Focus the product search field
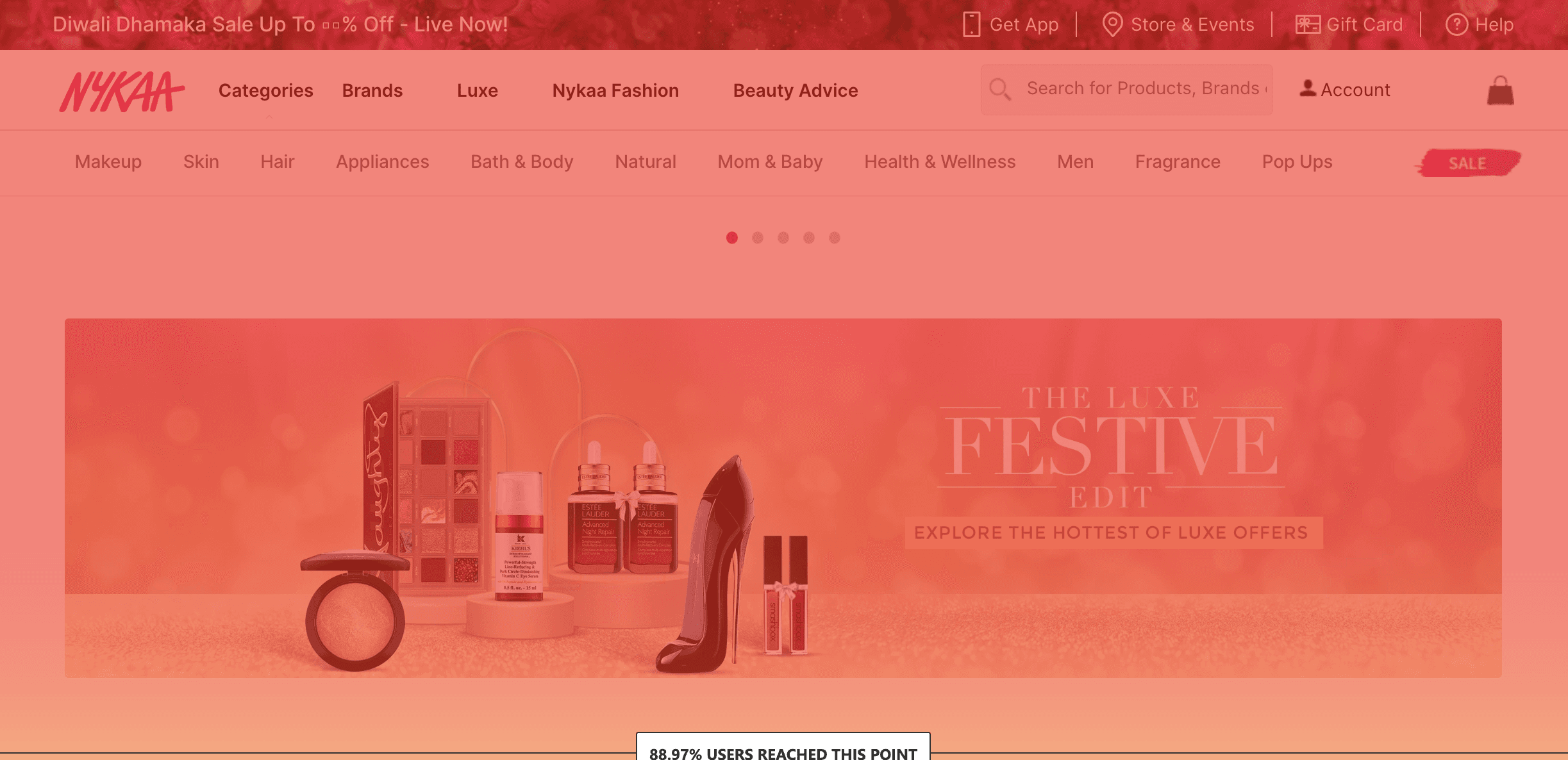 1127,89
